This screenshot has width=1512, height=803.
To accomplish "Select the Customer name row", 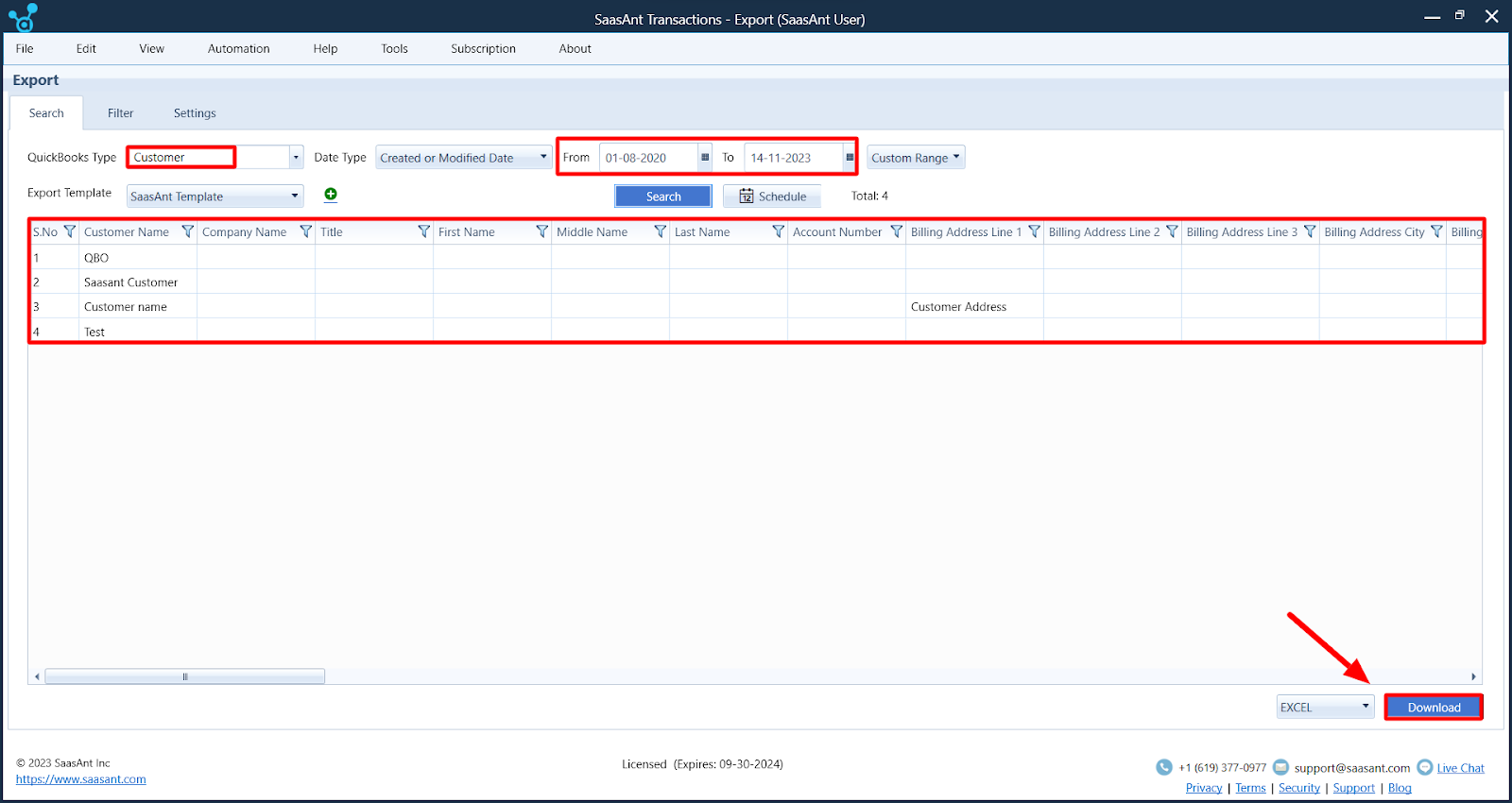I will (x=756, y=306).
